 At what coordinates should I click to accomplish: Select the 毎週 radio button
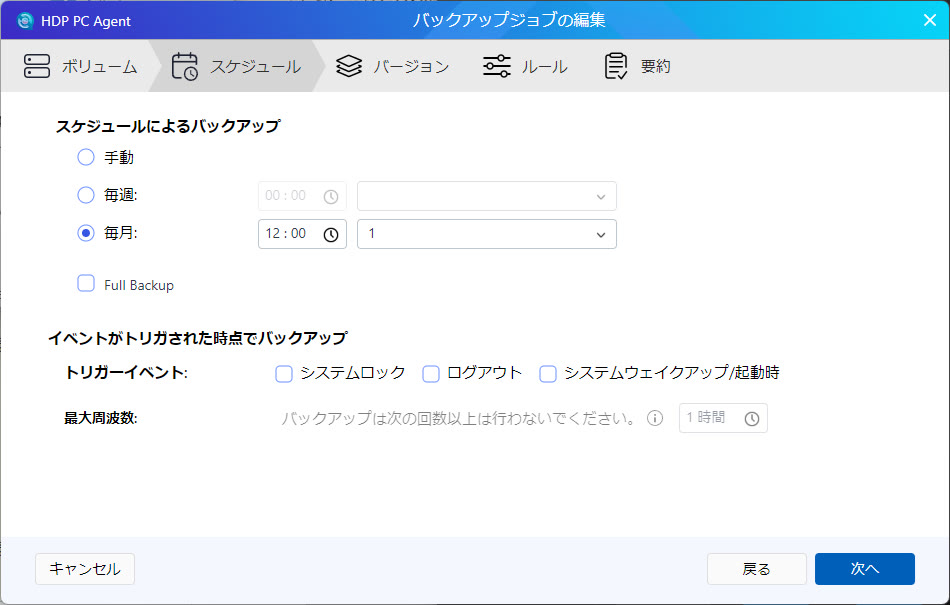coord(86,195)
